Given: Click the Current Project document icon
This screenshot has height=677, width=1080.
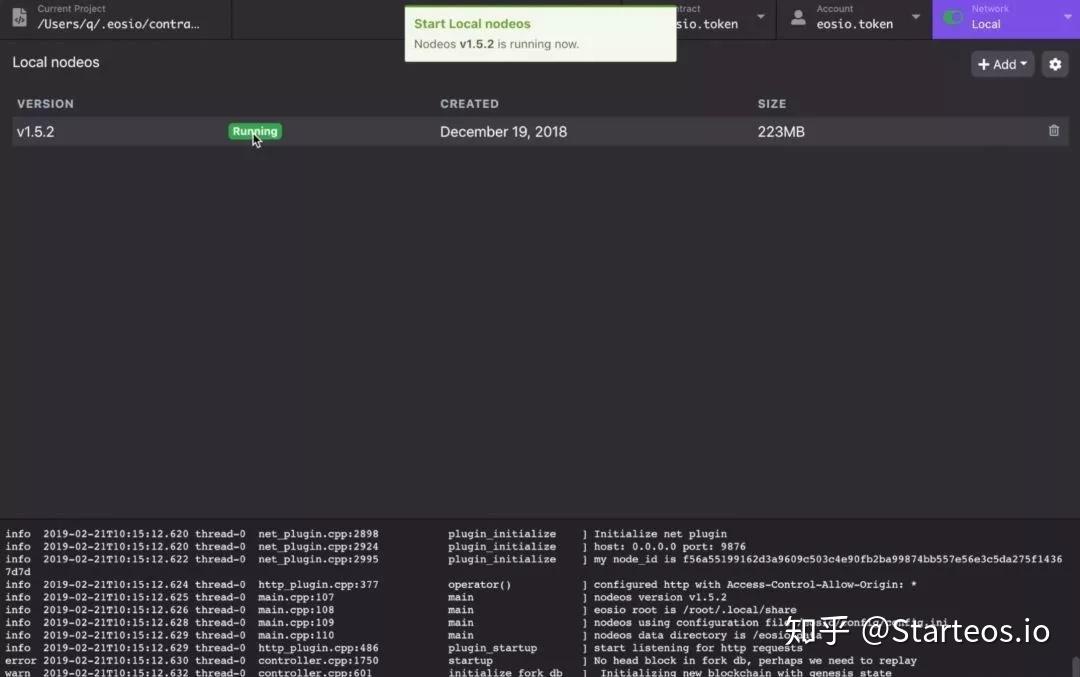Looking at the screenshot, I should point(19,16).
